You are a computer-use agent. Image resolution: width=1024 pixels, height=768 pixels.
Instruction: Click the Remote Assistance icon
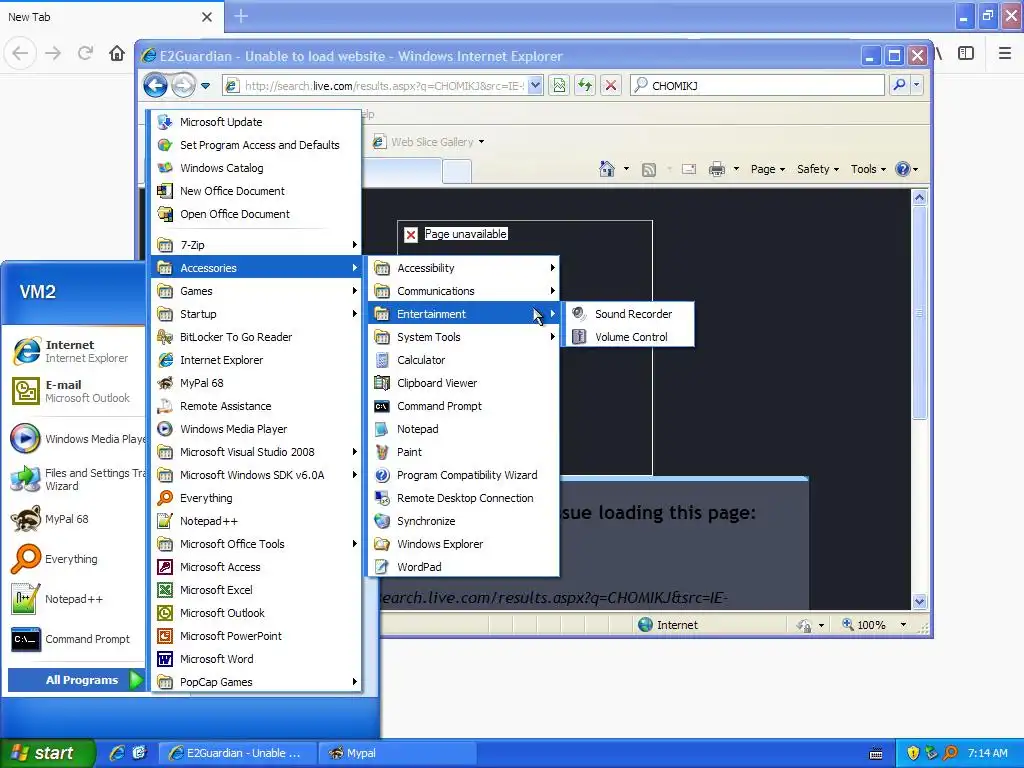tap(165, 406)
